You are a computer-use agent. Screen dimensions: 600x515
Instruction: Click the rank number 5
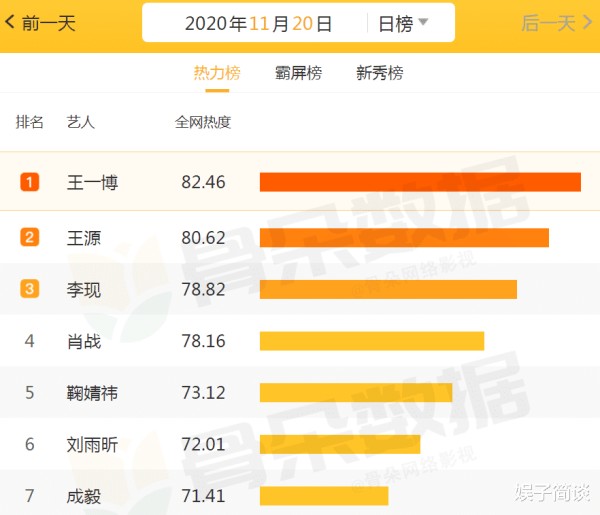29,393
